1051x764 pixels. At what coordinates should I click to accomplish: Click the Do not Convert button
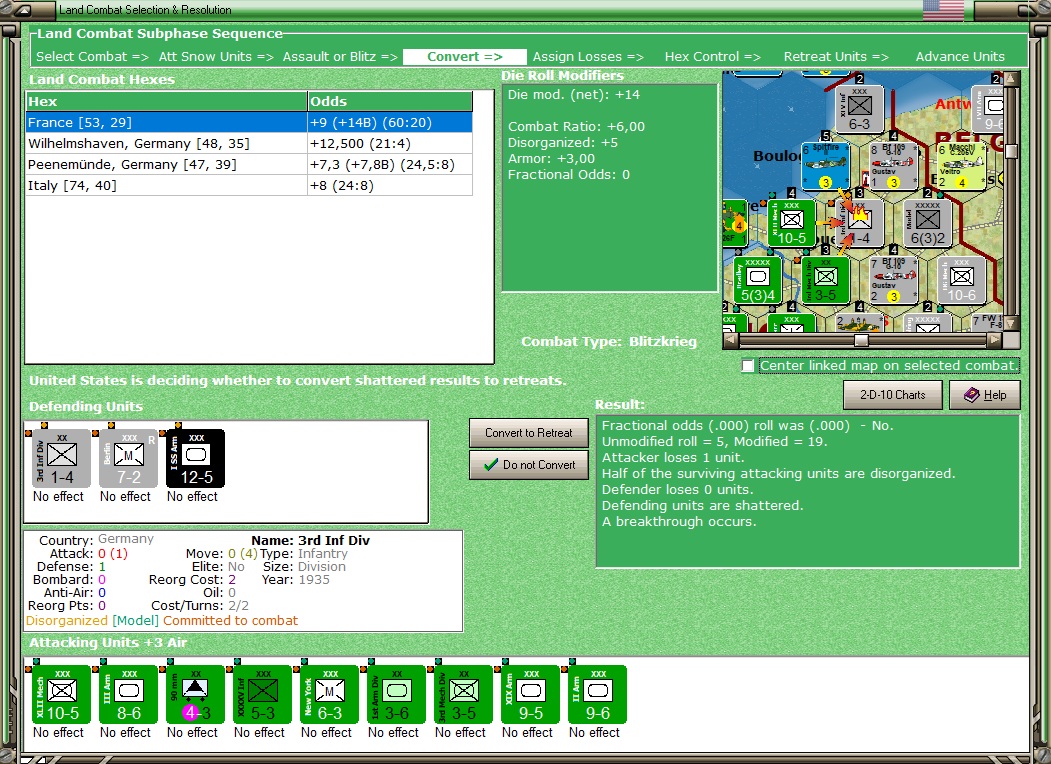point(529,464)
